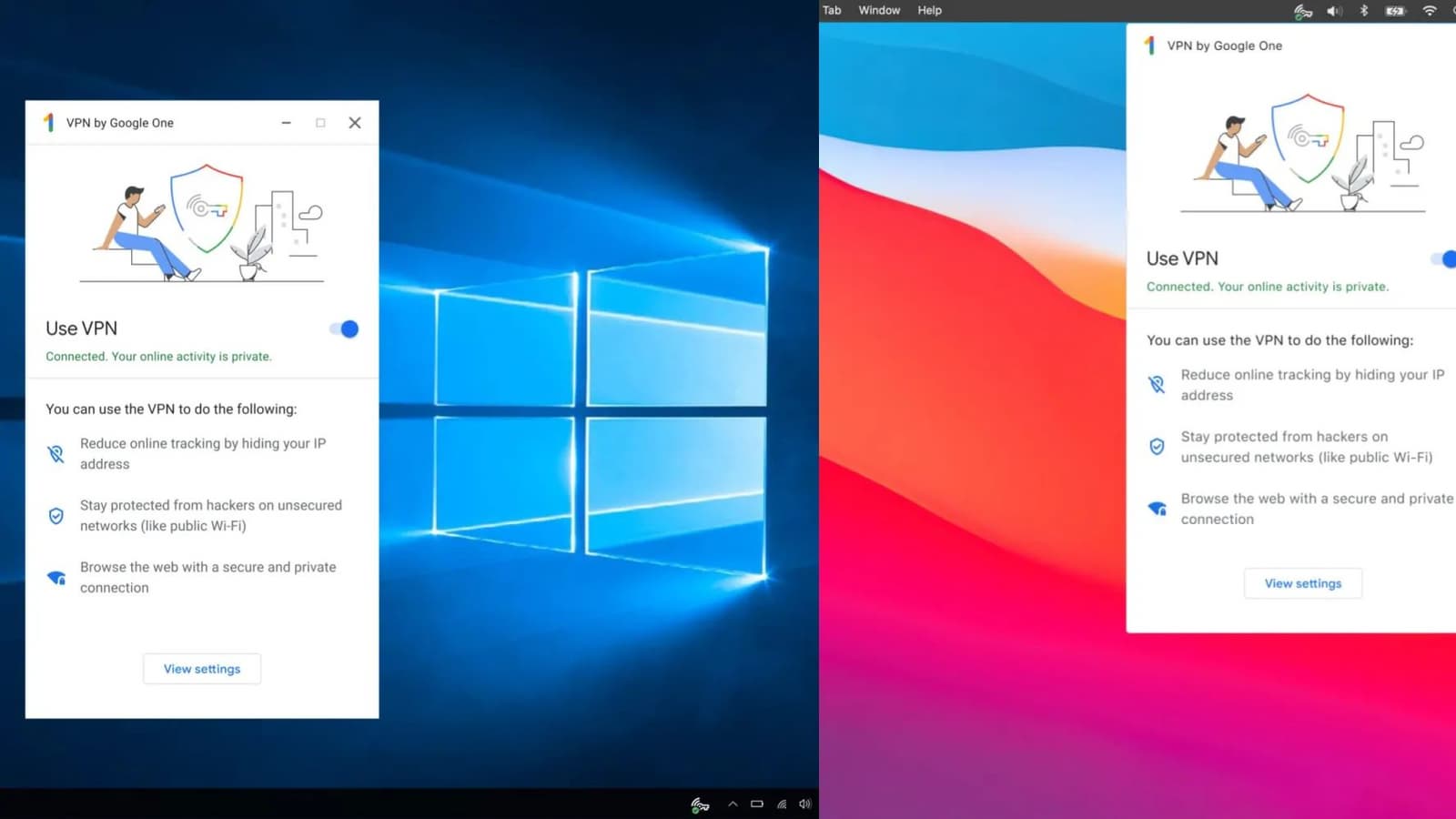
Task: Expand hidden icons chevron in Windows tray
Action: click(x=733, y=804)
